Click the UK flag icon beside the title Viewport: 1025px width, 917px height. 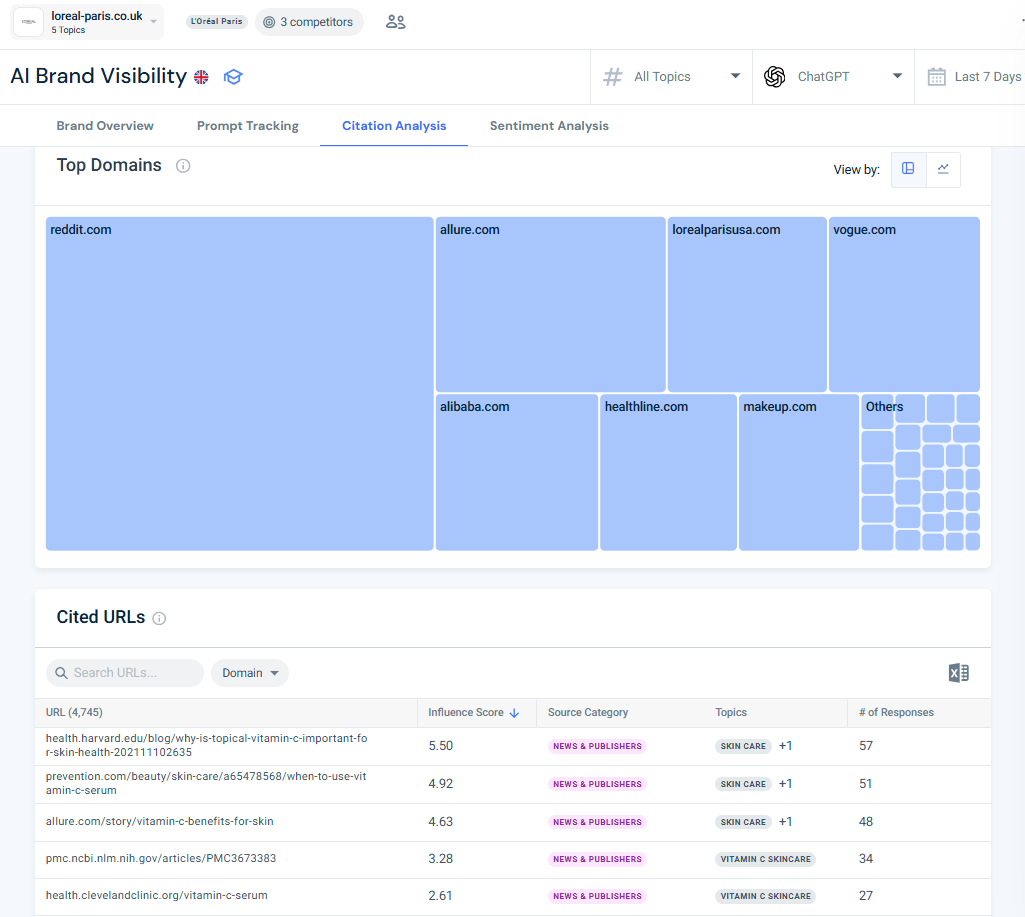pyautogui.click(x=201, y=77)
